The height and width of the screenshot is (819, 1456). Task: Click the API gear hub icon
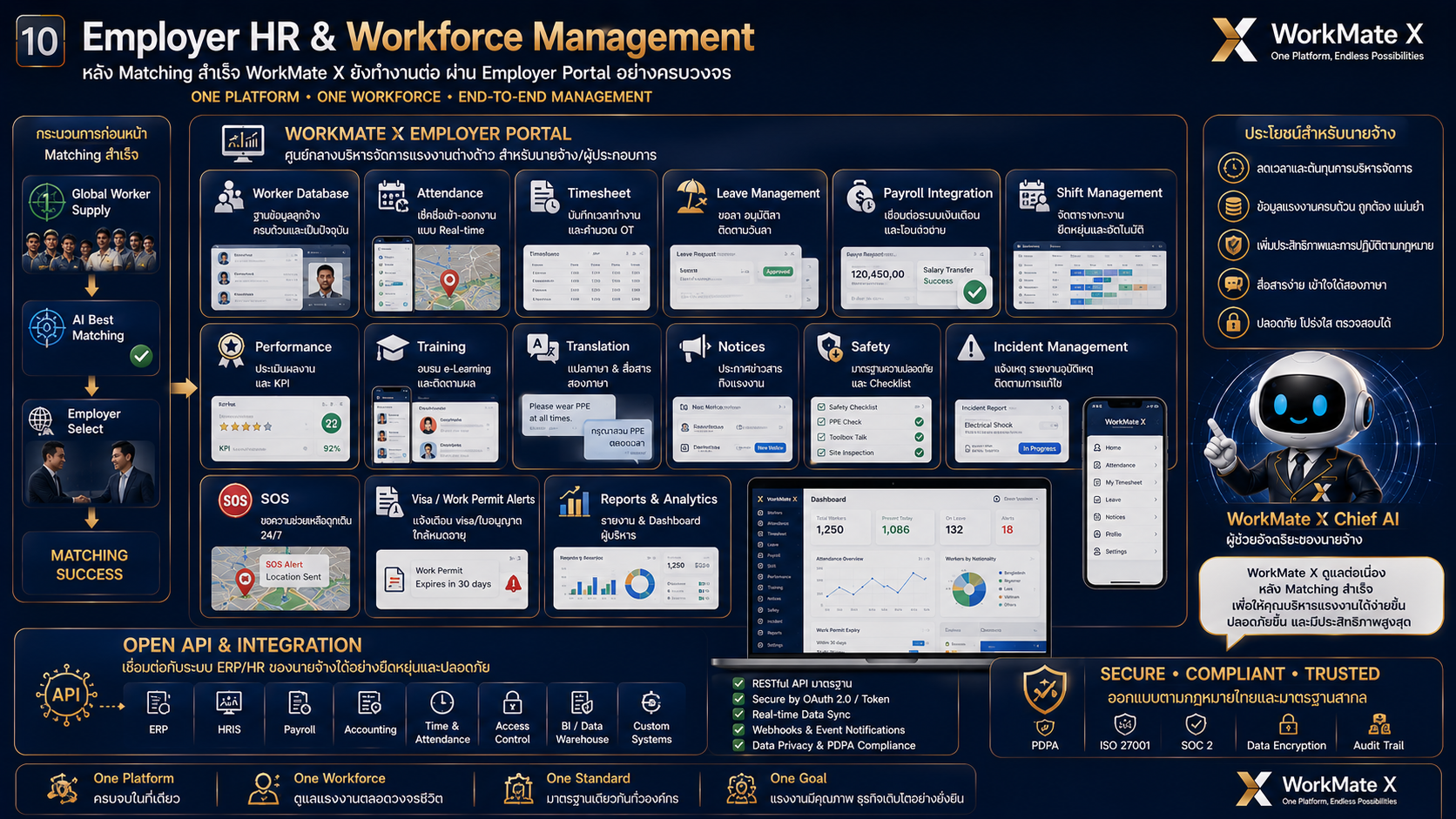click(x=66, y=695)
